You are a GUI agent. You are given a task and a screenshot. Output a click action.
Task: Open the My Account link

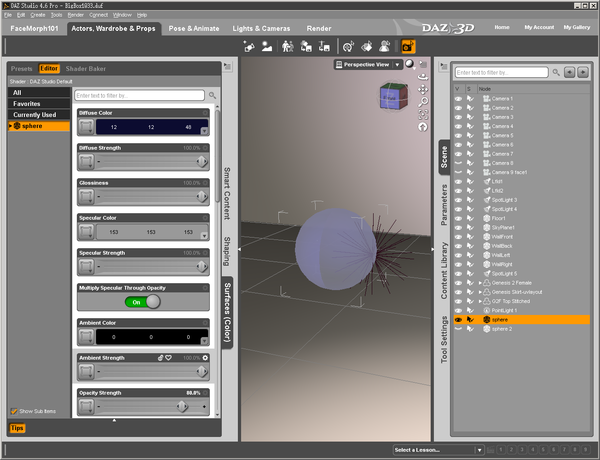pyautogui.click(x=539, y=27)
